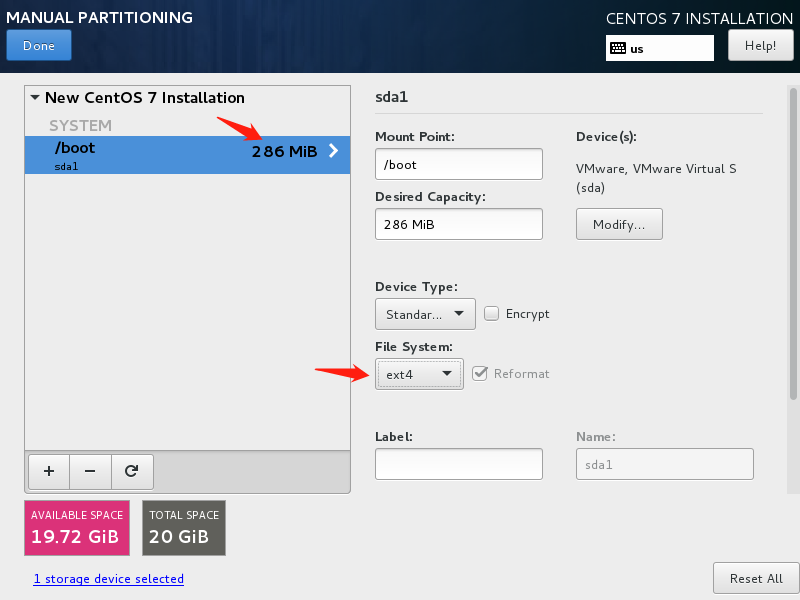800x600 pixels.
Task: Select the us keyboard layout indicator
Action: tap(660, 48)
